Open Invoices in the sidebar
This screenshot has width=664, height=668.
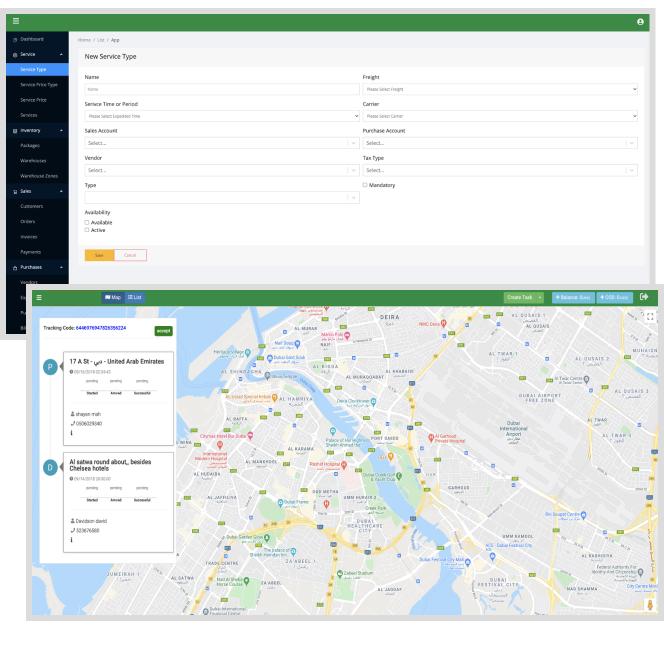pos(29,237)
